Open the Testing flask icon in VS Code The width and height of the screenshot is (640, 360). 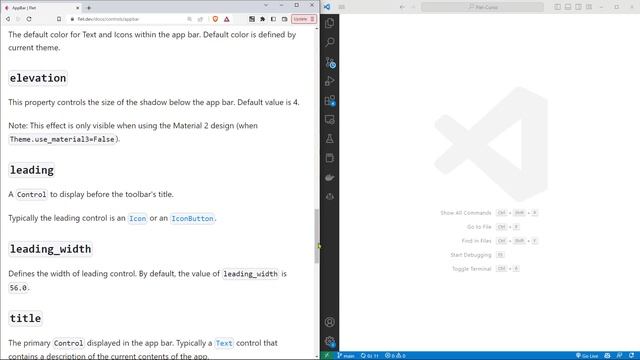click(330, 139)
